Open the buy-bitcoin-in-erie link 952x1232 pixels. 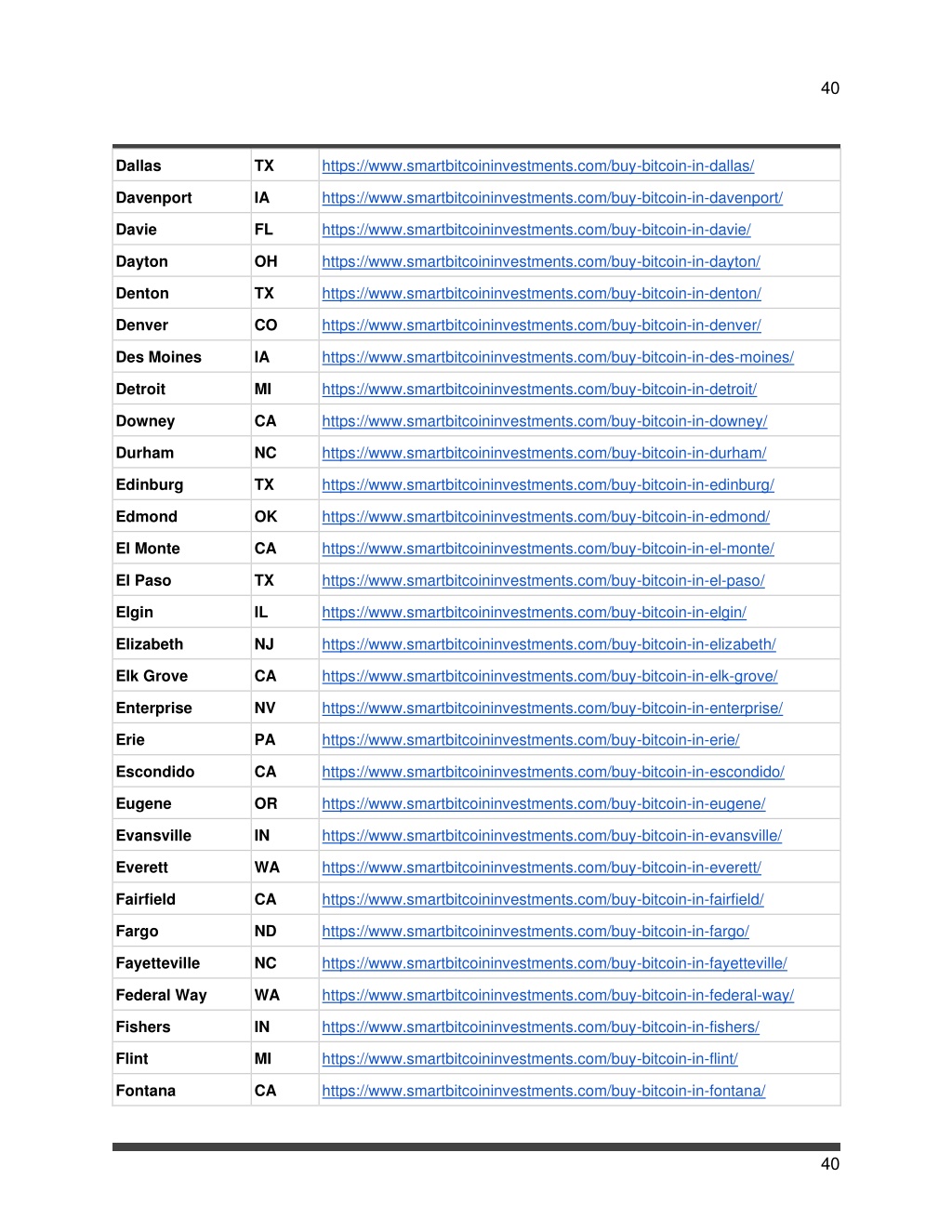[531, 740]
